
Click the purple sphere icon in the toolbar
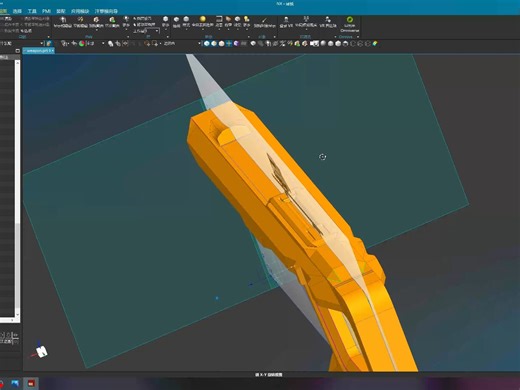236,43
